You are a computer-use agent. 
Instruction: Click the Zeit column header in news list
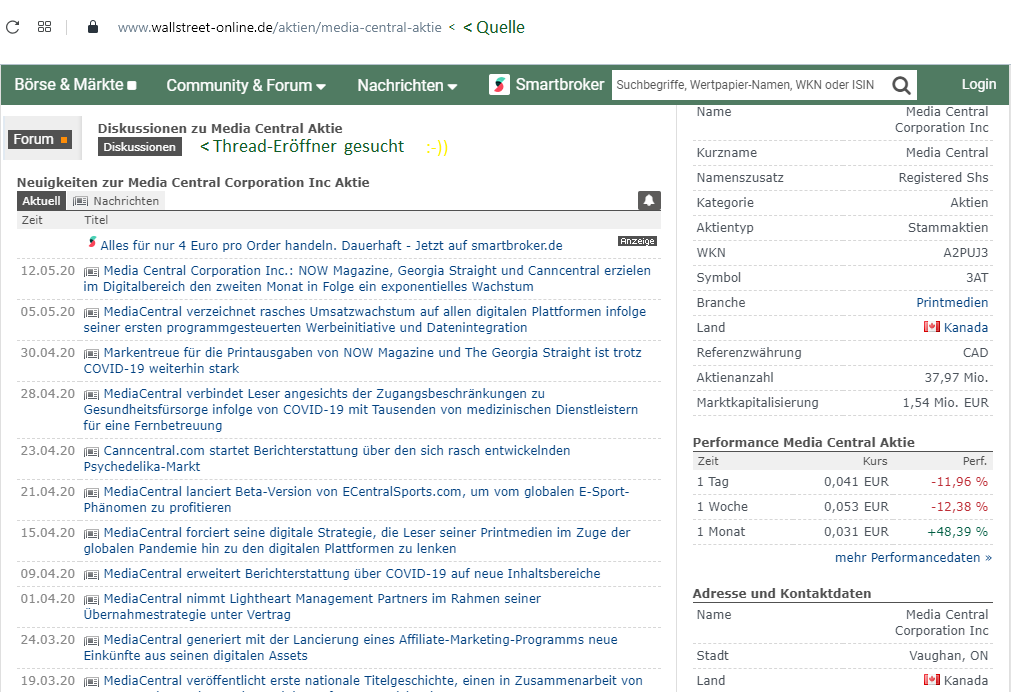[x=32, y=221]
